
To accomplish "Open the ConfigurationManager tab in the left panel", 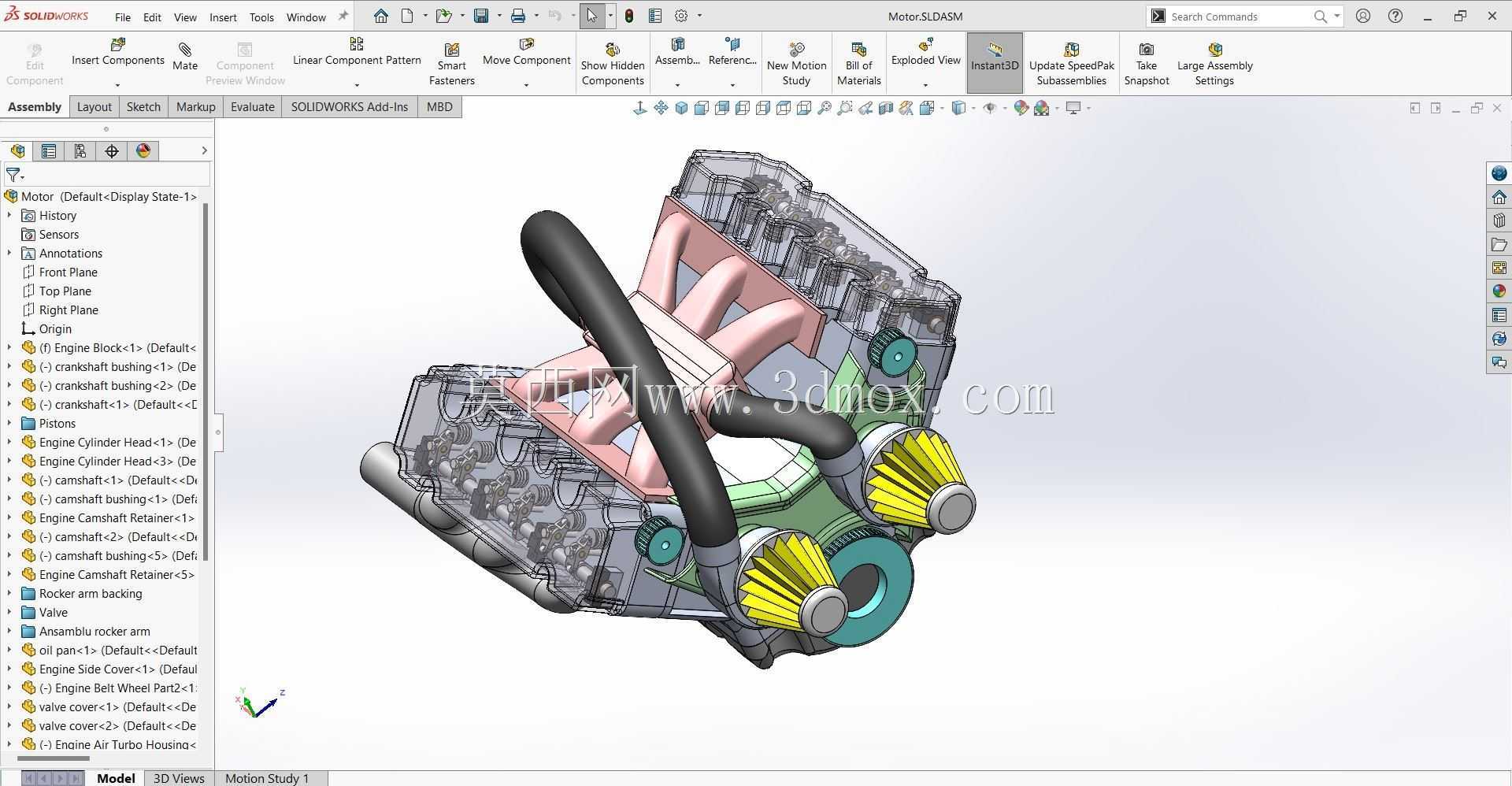I will pyautogui.click(x=80, y=151).
